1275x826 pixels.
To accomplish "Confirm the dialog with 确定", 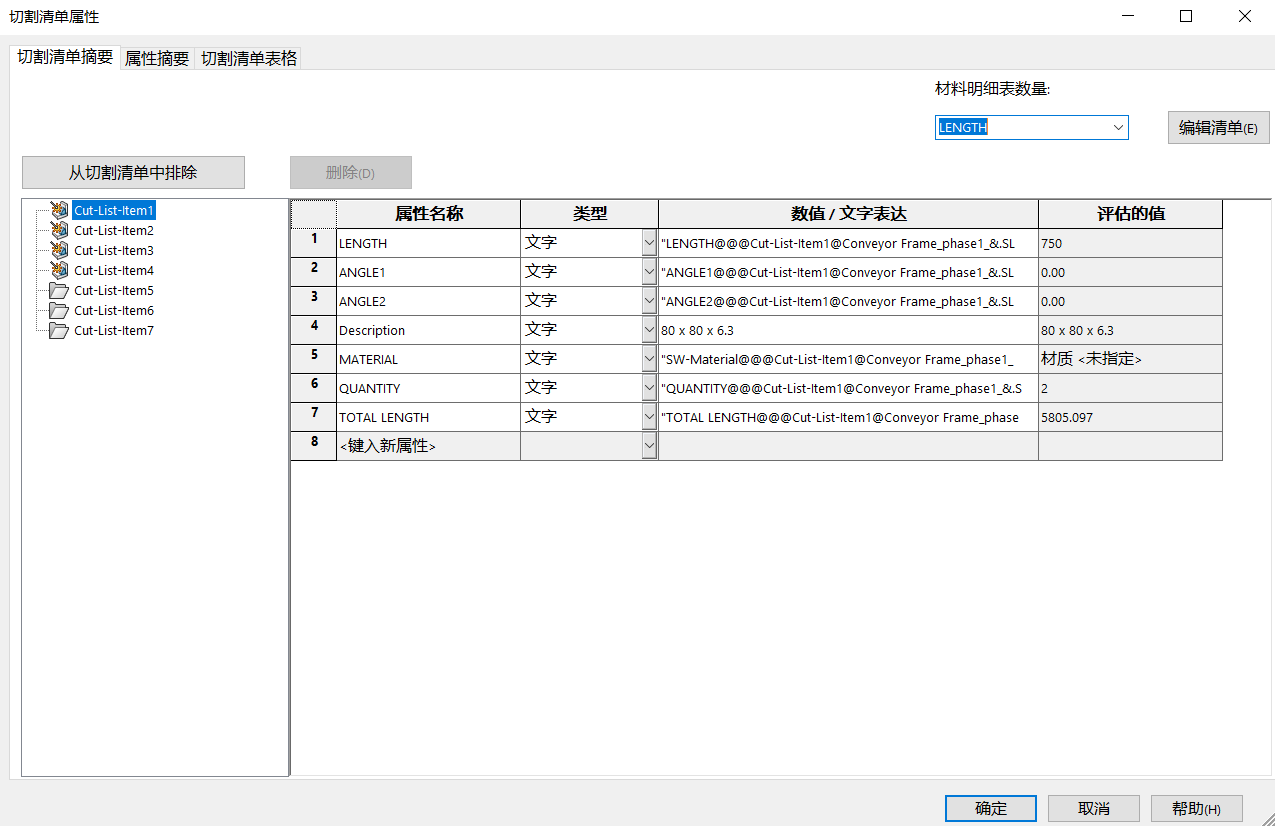I will (x=990, y=808).
